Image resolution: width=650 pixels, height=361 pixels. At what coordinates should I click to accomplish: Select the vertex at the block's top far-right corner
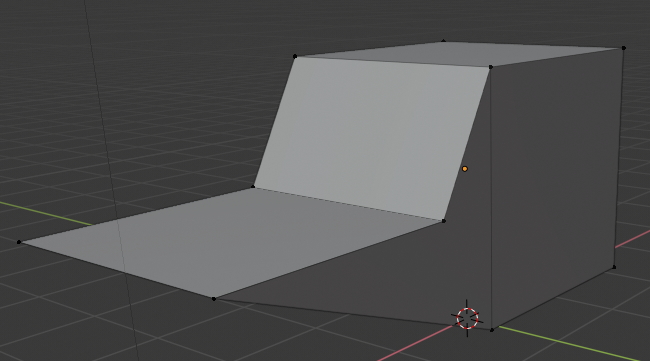click(x=624, y=48)
